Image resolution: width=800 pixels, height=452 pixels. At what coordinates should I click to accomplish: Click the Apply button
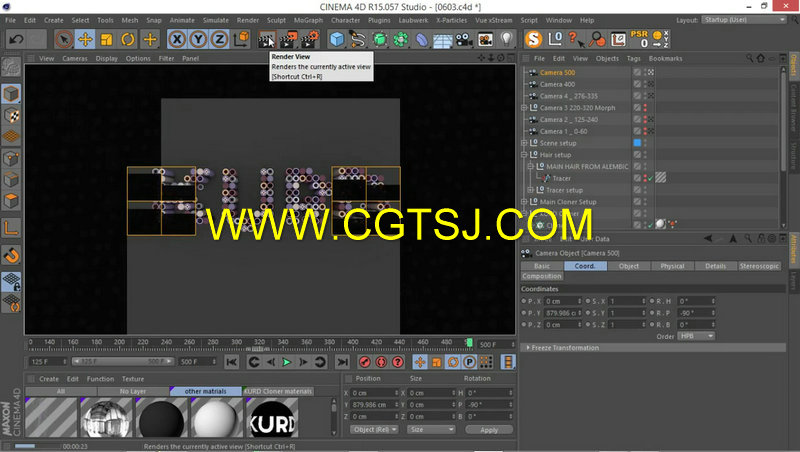[x=489, y=430]
